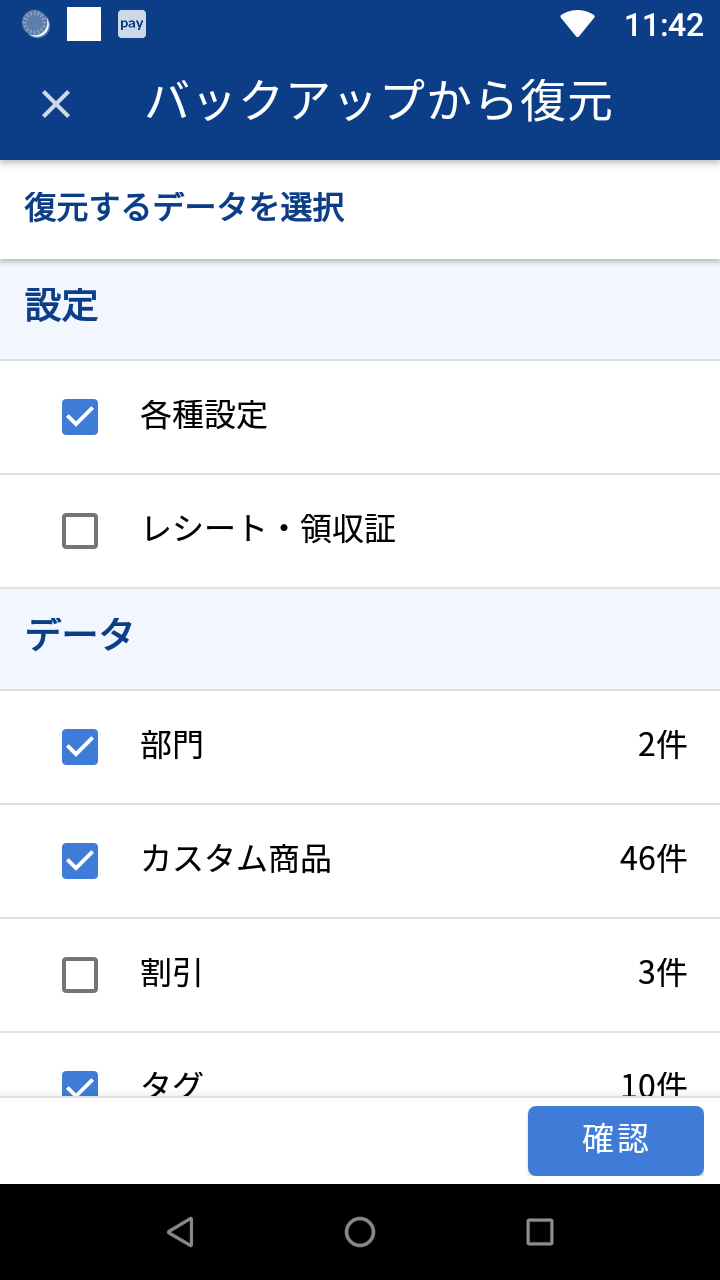Tap the 46件 count for custom products
The width and height of the screenshot is (720, 1280).
[x=653, y=859]
